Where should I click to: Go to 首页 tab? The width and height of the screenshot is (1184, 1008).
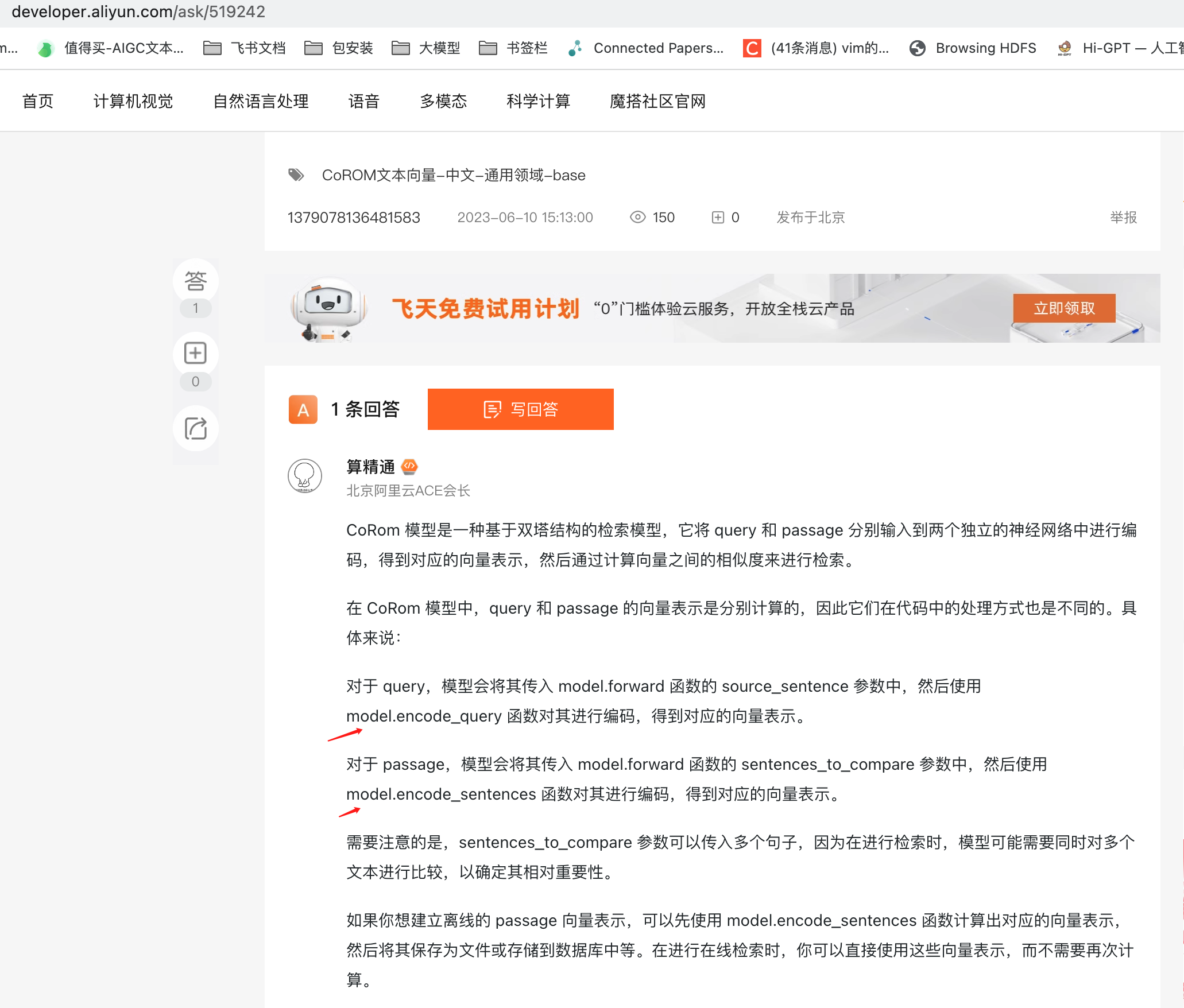pos(38,102)
